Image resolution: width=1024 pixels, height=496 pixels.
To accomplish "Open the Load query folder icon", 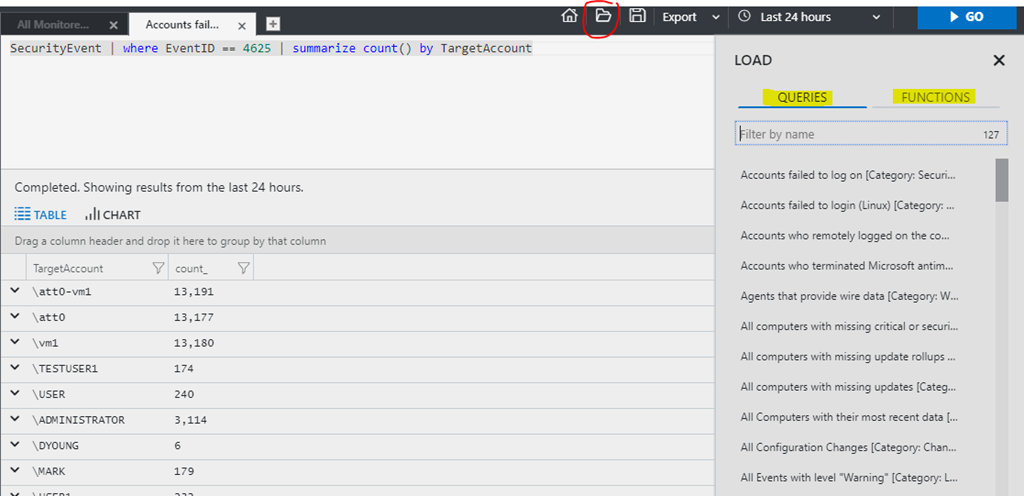I will pyautogui.click(x=603, y=16).
